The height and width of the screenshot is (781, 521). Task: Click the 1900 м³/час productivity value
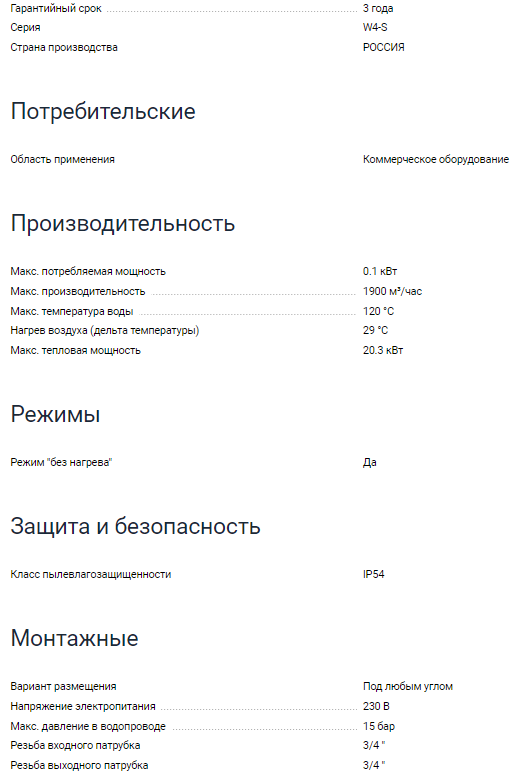pyautogui.click(x=392, y=291)
